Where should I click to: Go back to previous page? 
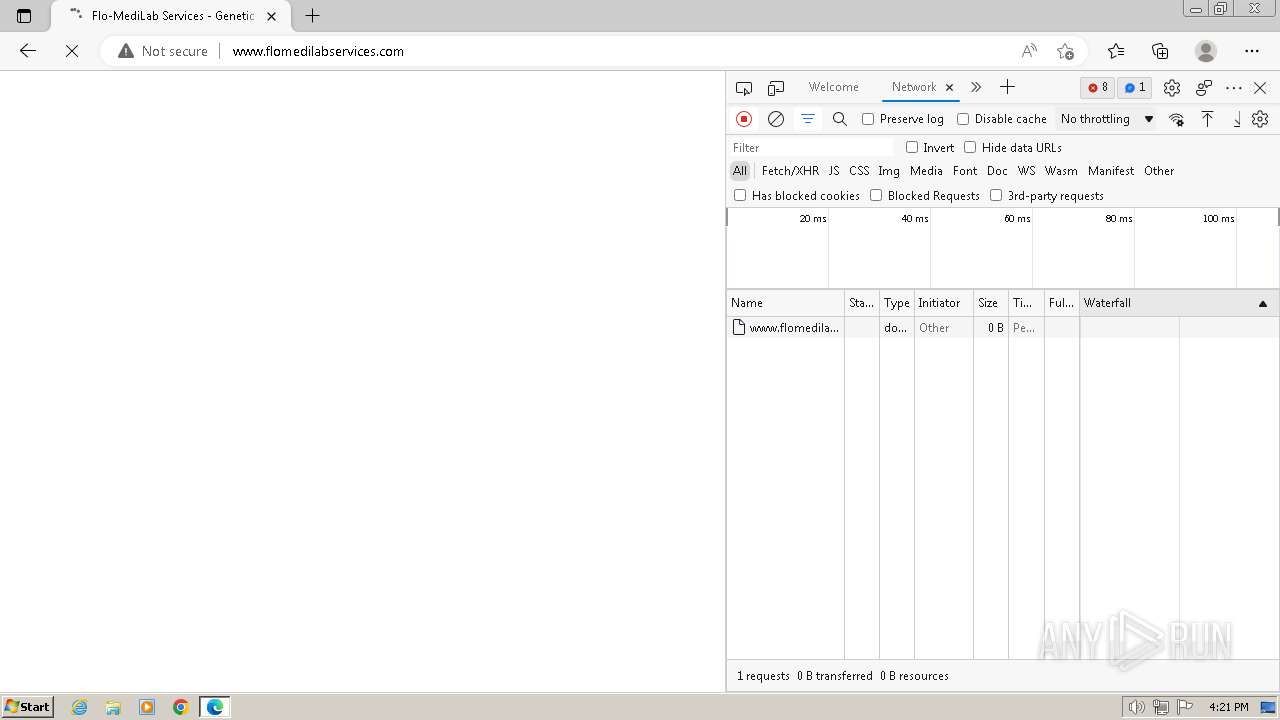click(28, 51)
